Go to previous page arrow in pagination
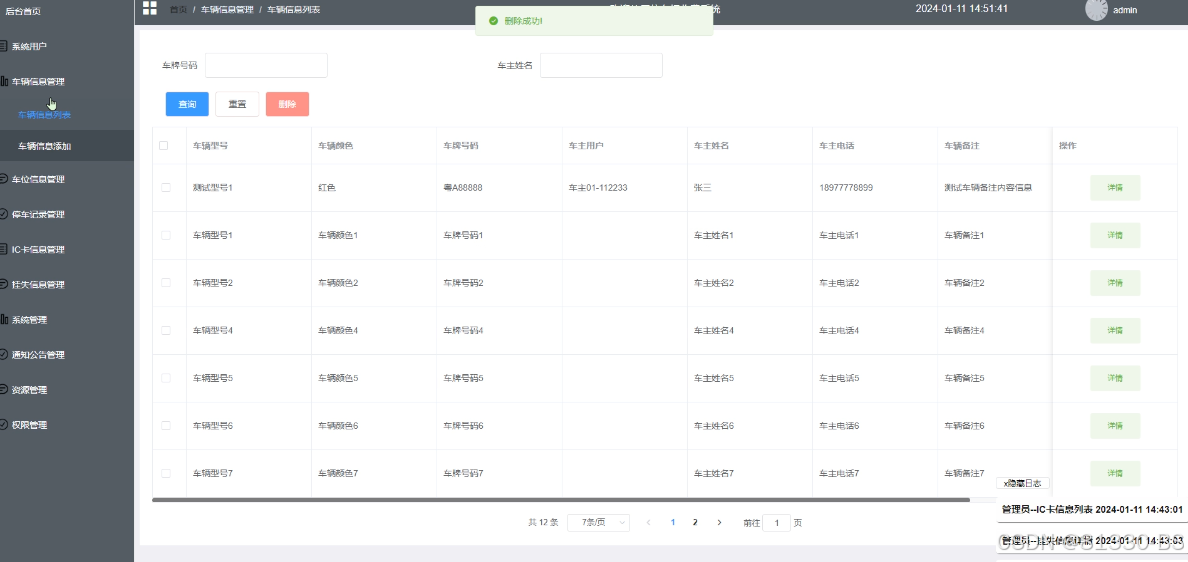The width and height of the screenshot is (1188, 562). tap(648, 522)
